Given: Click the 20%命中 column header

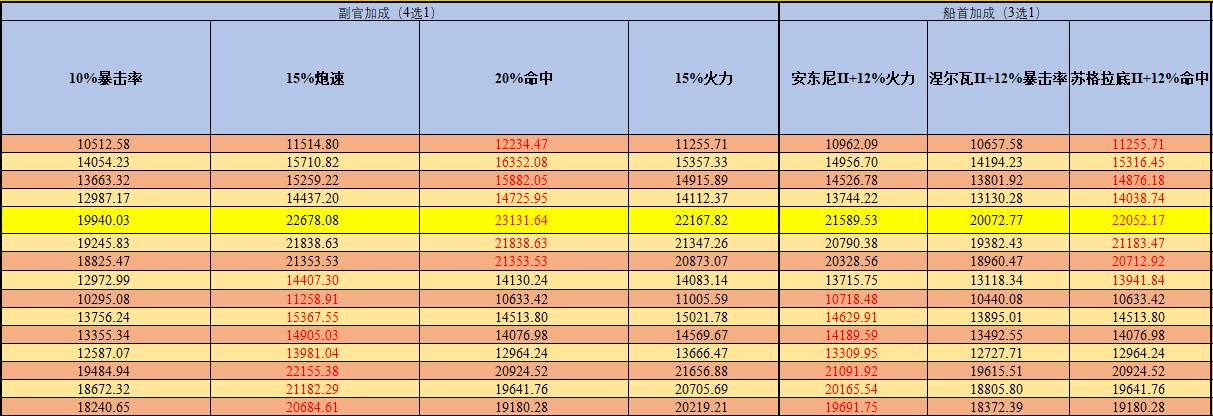Looking at the screenshot, I should (524, 78).
